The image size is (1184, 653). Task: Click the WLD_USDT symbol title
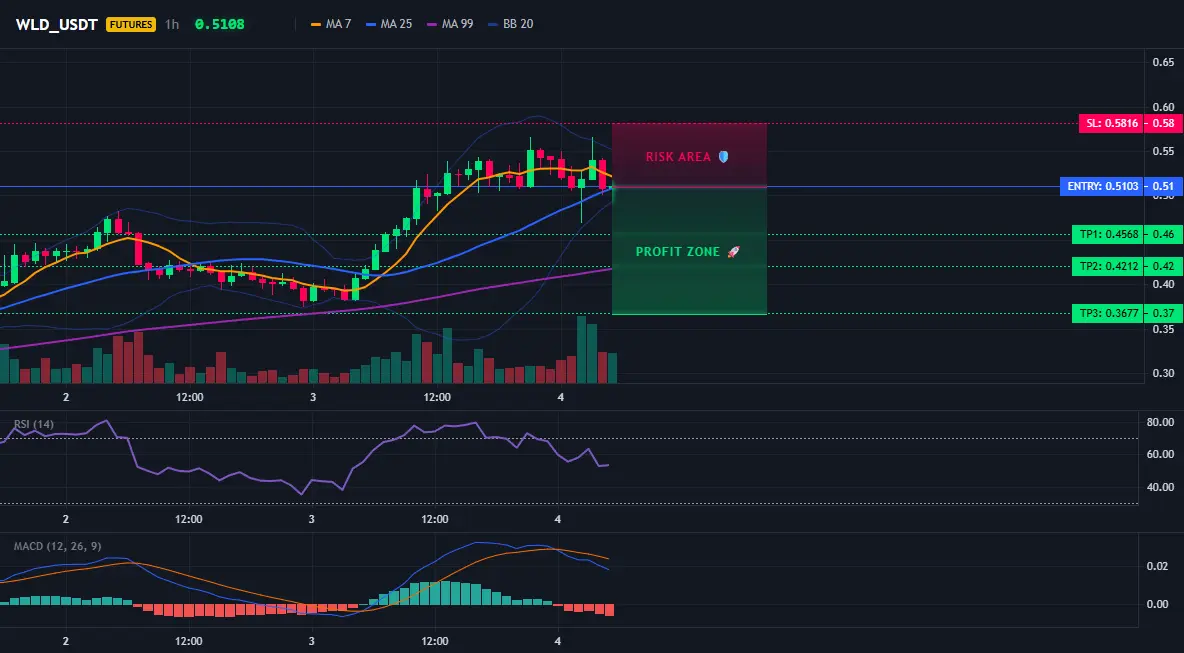coord(57,24)
